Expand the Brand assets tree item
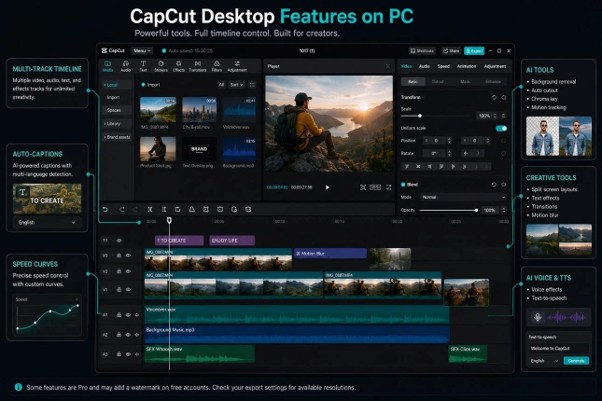The width and height of the screenshot is (602, 401). pyautogui.click(x=117, y=137)
